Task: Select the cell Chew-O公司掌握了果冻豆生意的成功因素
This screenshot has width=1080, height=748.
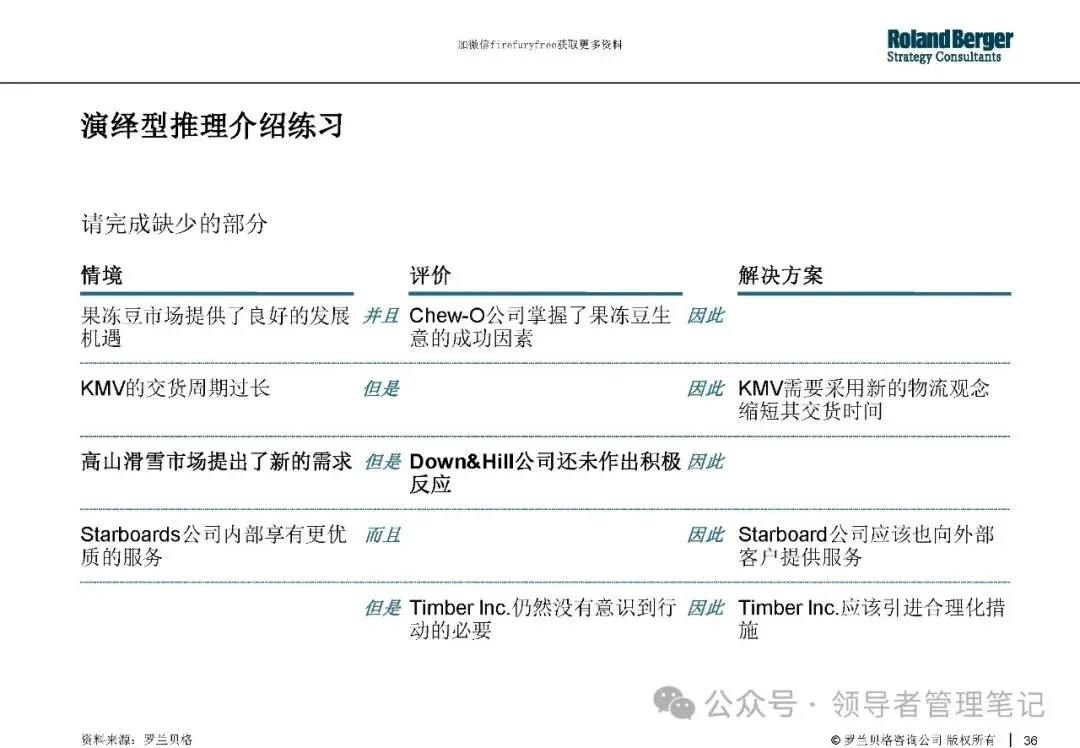Action: (x=540, y=327)
